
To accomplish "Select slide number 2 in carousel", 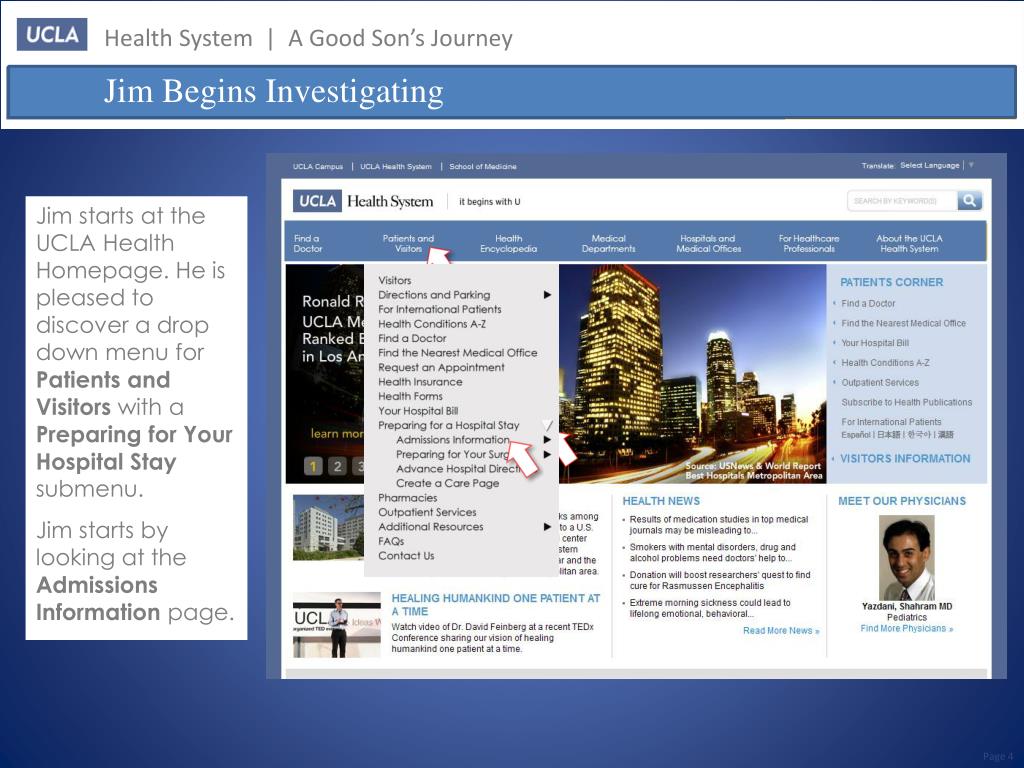I will (x=337, y=466).
